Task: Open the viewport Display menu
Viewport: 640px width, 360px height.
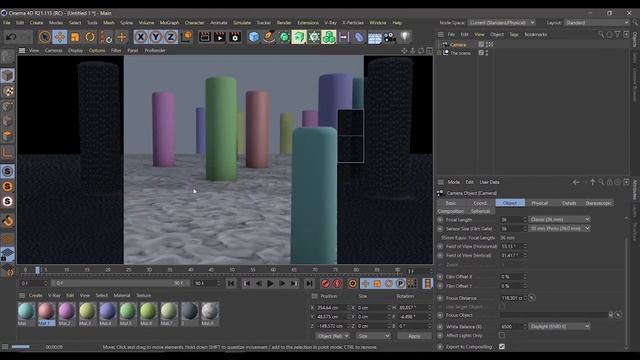Action: click(75, 51)
